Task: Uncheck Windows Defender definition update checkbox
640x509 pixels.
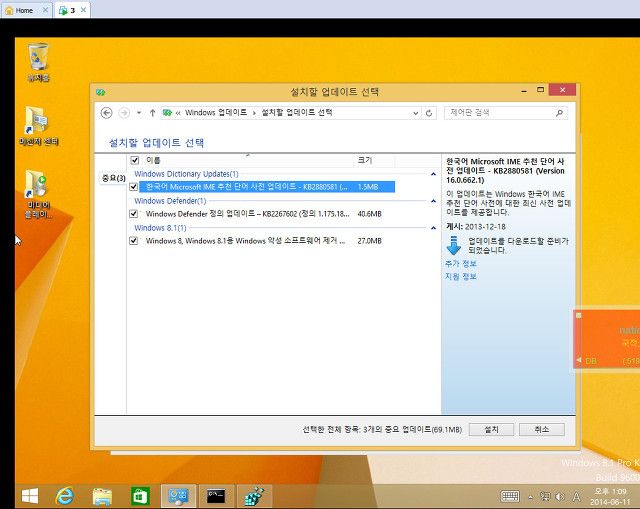Action: 133,214
